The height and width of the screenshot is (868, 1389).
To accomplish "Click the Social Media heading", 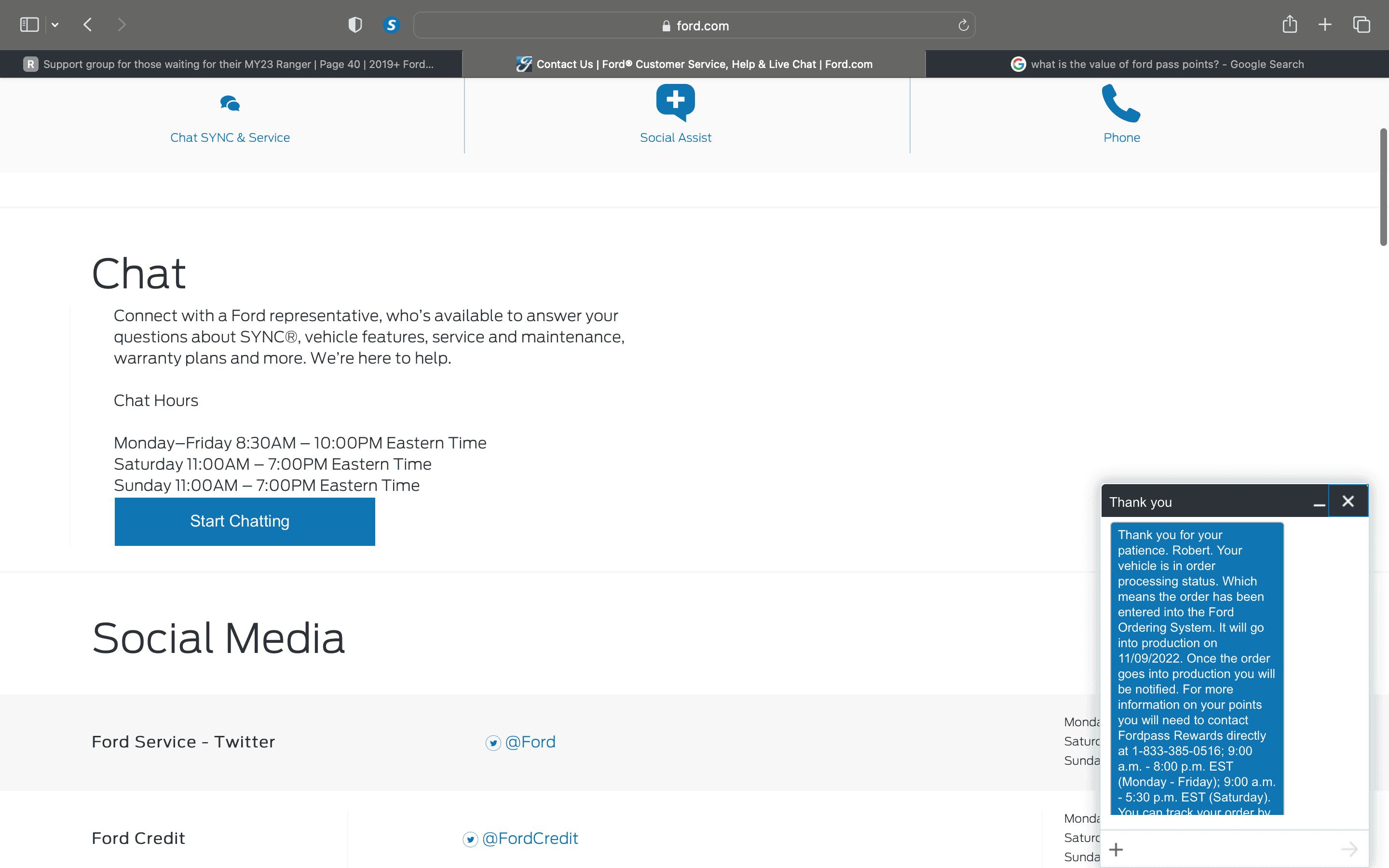I will [218, 638].
